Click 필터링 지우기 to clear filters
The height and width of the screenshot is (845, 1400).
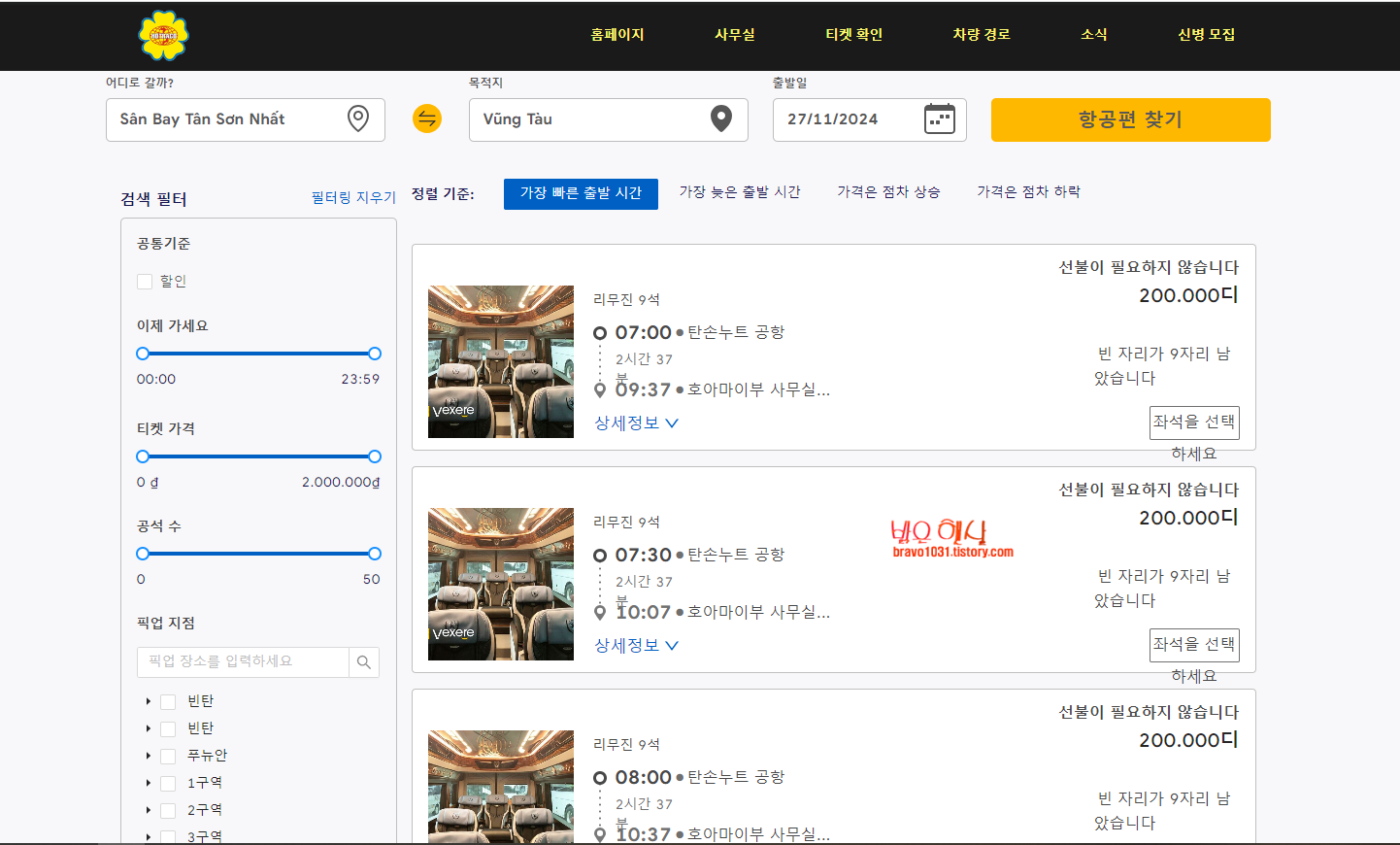[353, 198]
